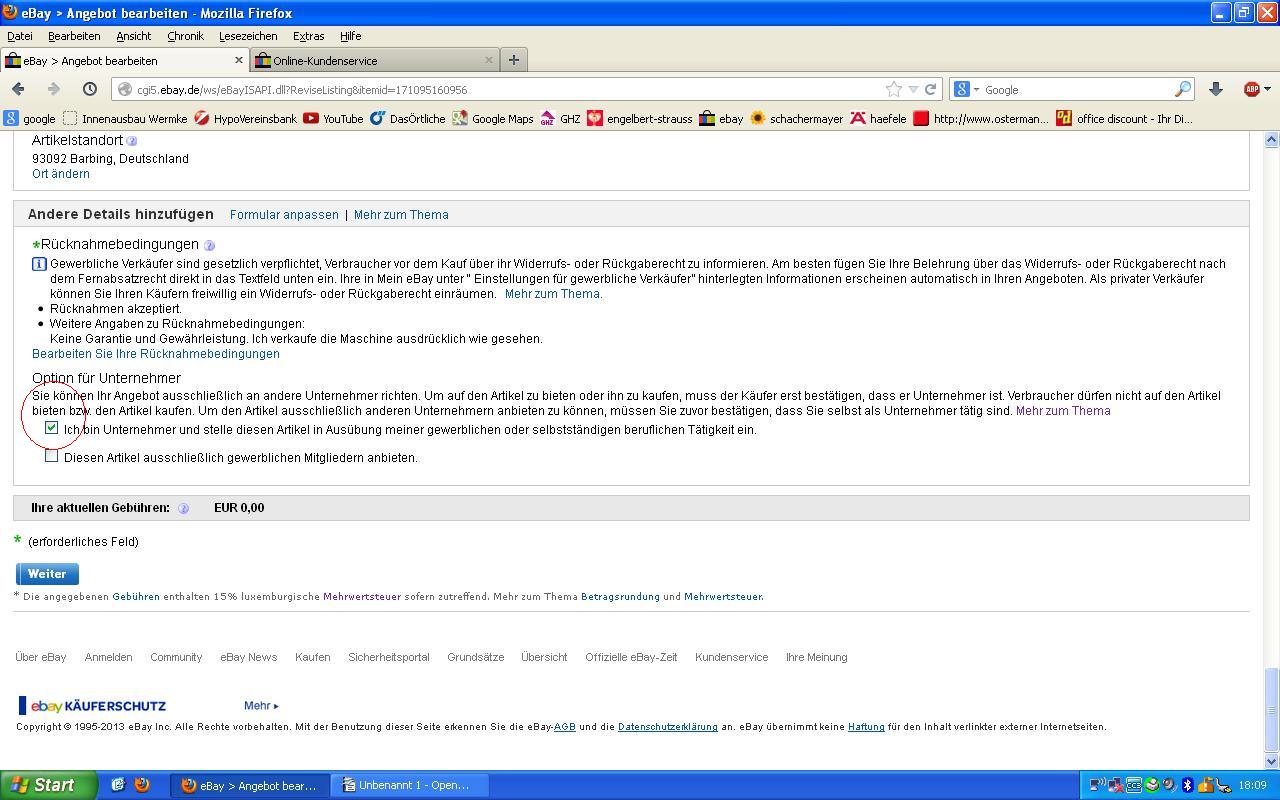Open the 'Ort ändern' link

60,173
